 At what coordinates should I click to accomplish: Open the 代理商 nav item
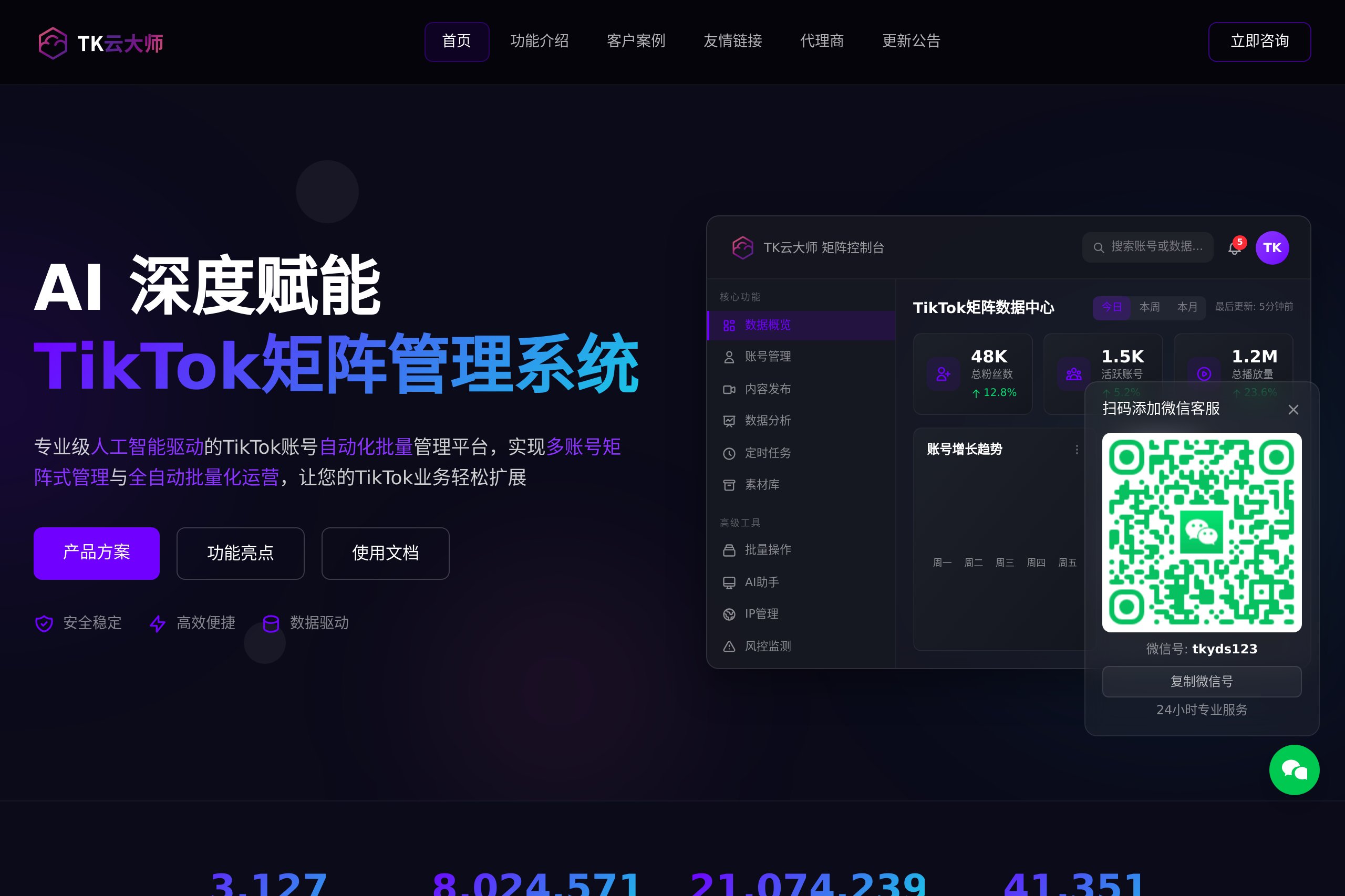pyautogui.click(x=821, y=41)
